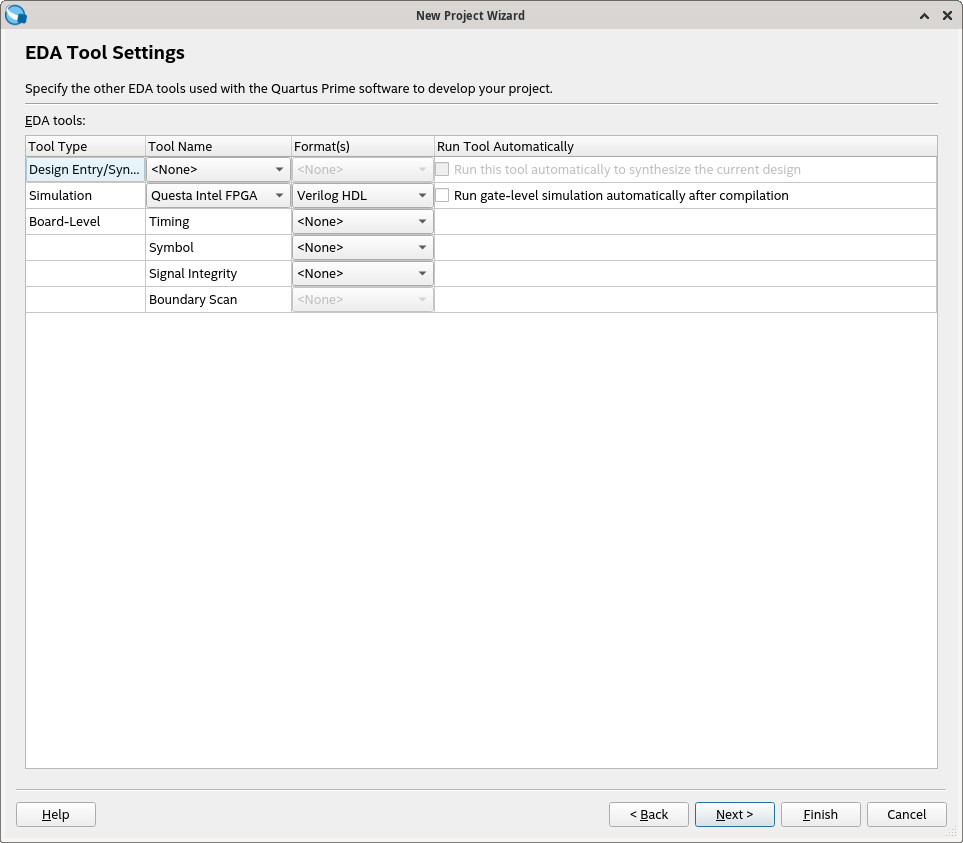Viewport: 963px width, 843px height.
Task: Click the Tool Name column header
Action: [x=218, y=146]
